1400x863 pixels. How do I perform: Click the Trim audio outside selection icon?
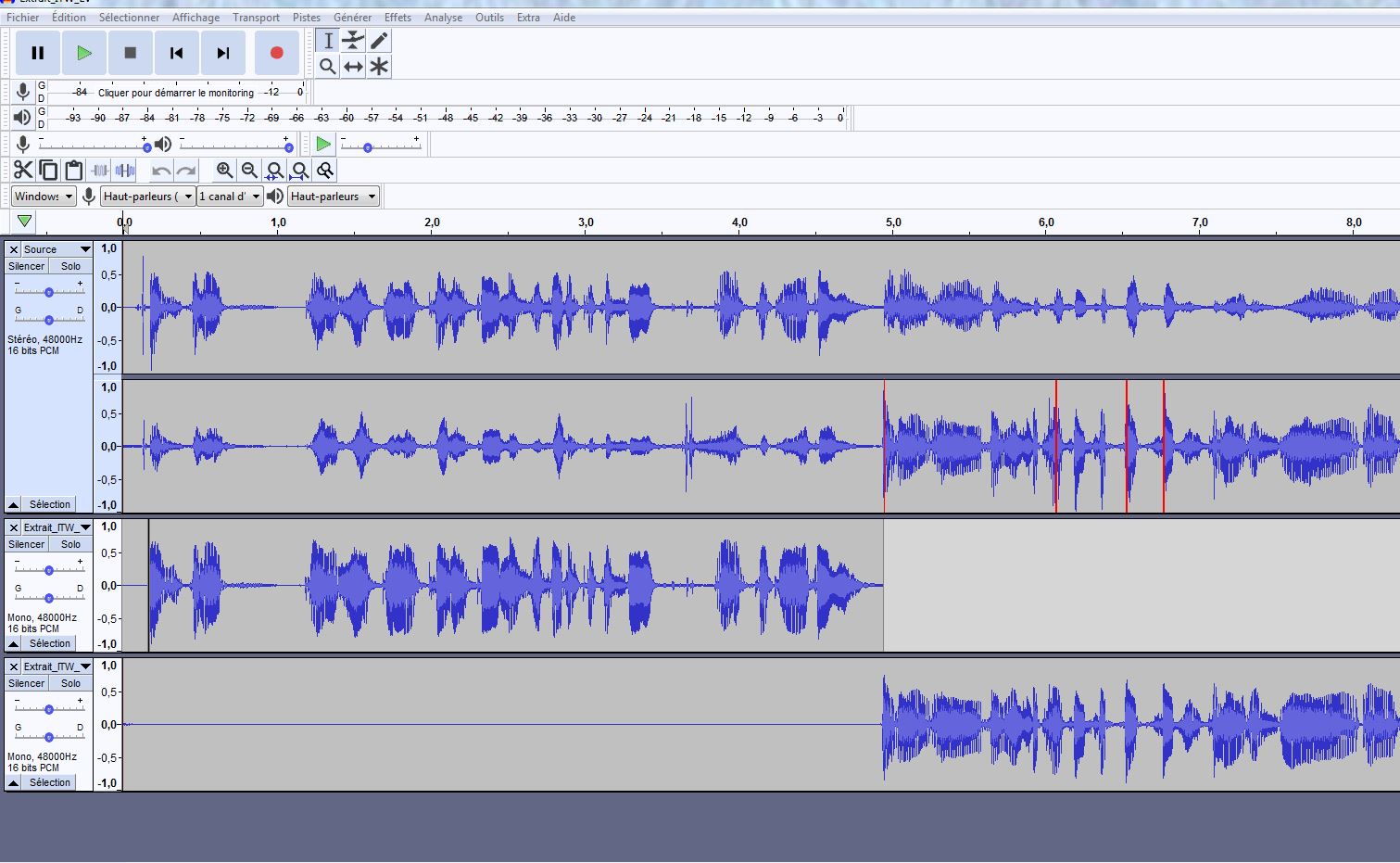click(100, 170)
